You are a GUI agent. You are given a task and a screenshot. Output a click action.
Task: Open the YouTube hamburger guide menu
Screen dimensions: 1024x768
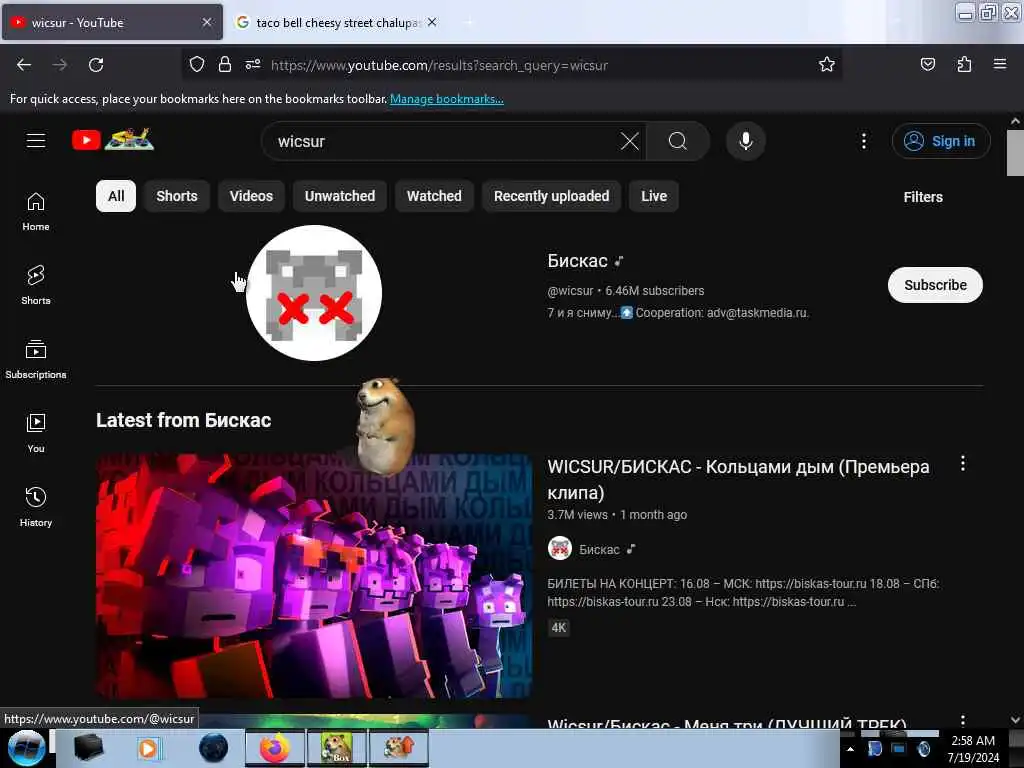point(36,140)
